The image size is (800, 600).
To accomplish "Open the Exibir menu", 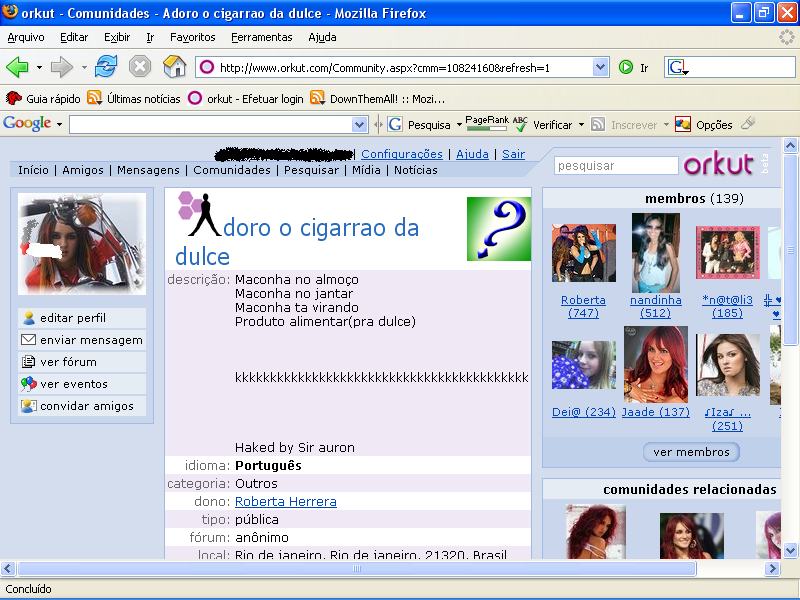I will pyautogui.click(x=117, y=37).
